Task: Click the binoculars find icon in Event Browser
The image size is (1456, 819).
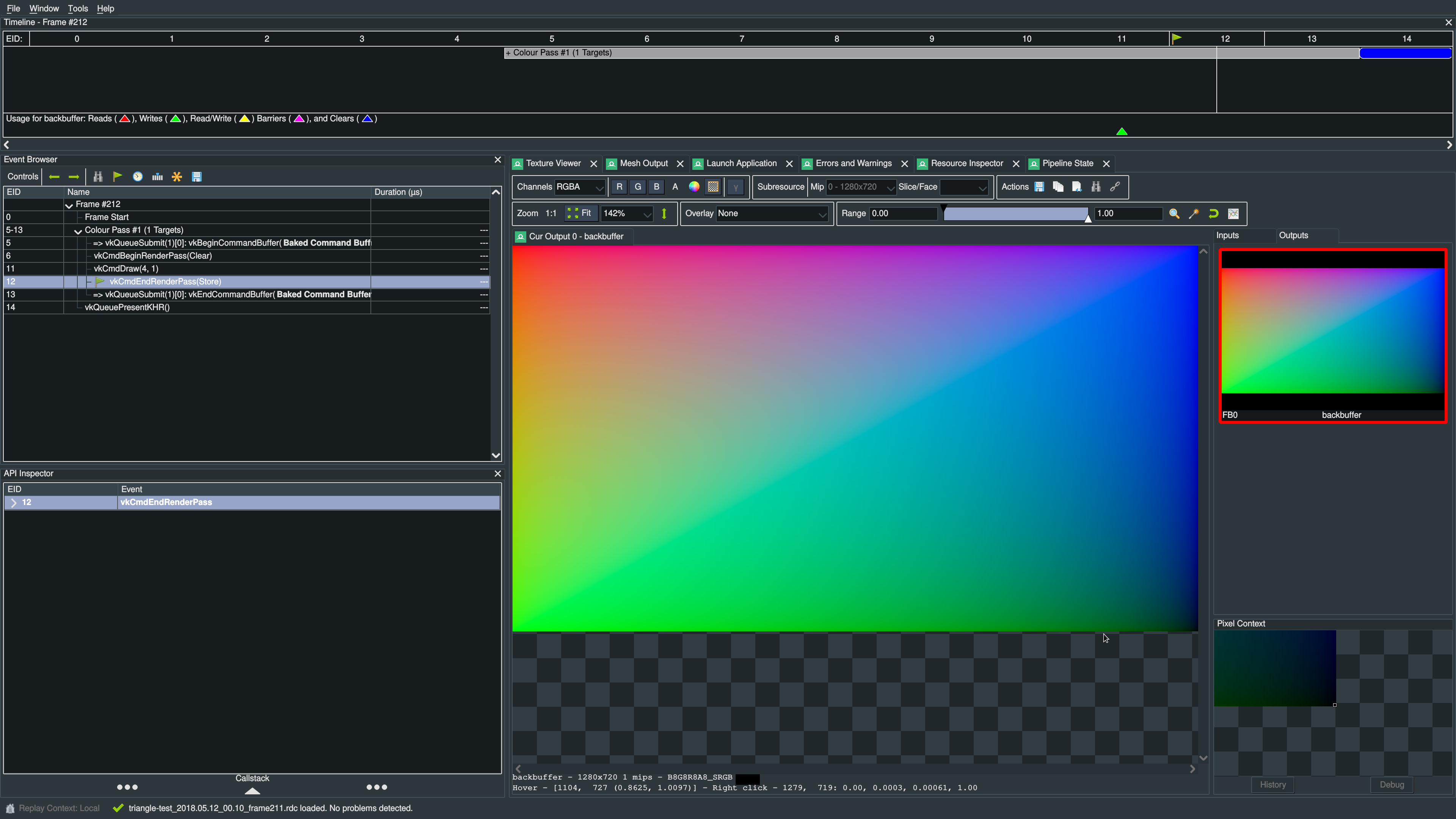Action: 98,177
